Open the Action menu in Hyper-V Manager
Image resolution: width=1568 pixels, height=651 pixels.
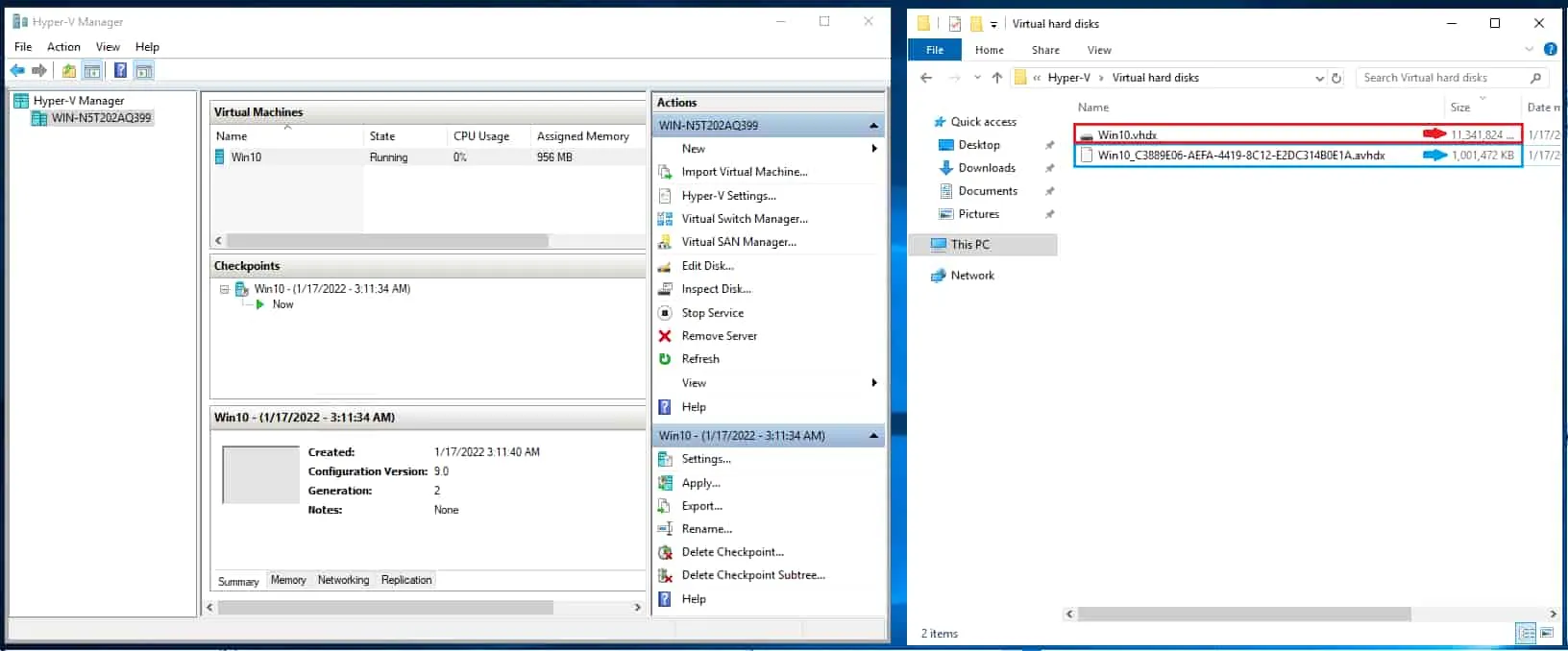point(63,46)
